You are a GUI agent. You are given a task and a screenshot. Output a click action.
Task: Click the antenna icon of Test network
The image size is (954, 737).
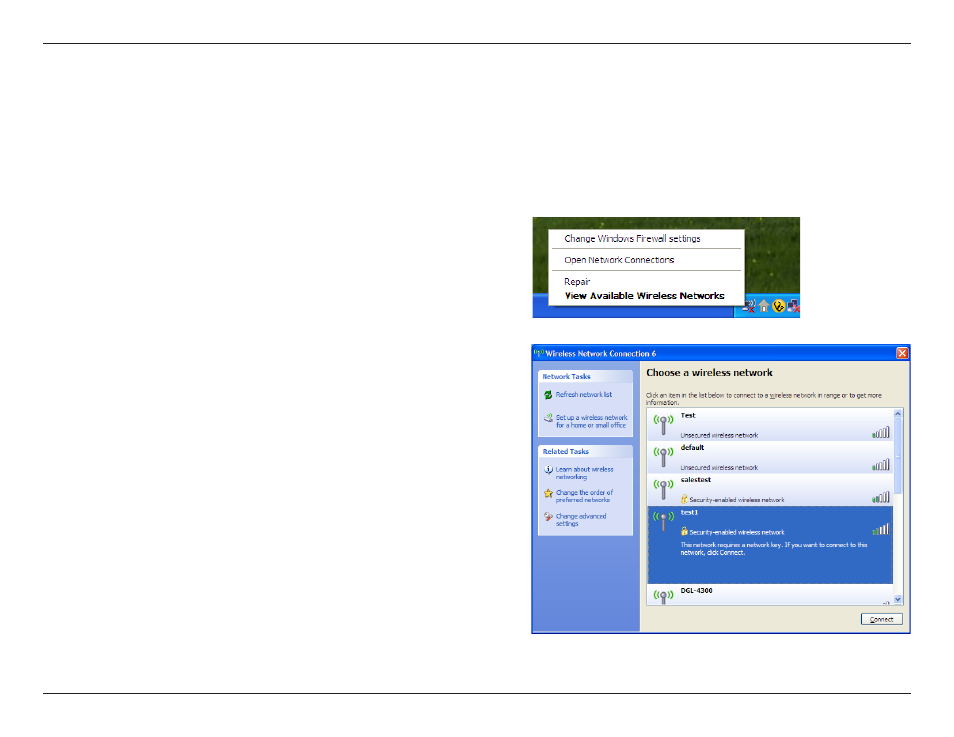click(663, 425)
